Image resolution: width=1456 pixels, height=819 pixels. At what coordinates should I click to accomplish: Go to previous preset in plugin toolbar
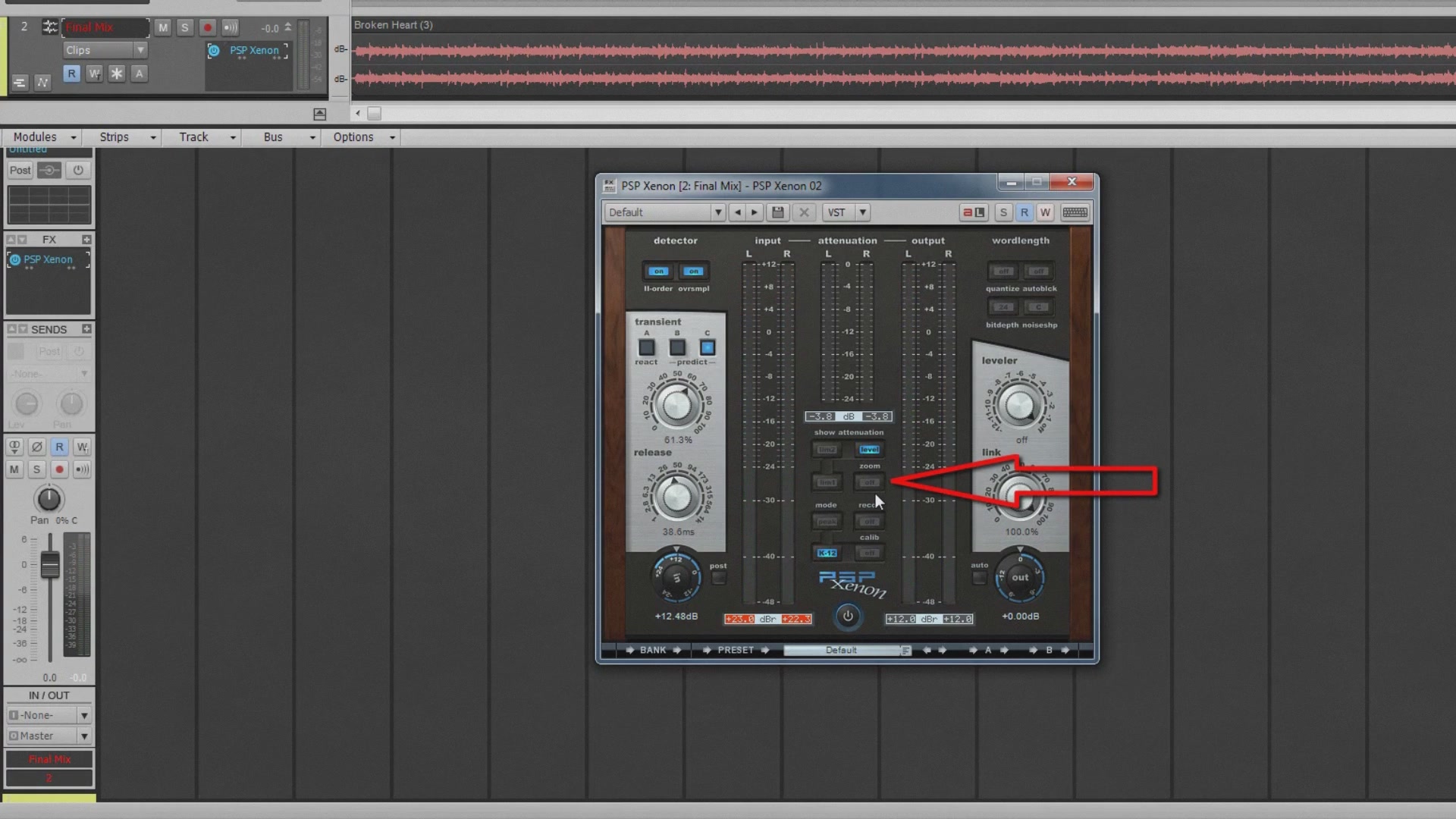[737, 213]
